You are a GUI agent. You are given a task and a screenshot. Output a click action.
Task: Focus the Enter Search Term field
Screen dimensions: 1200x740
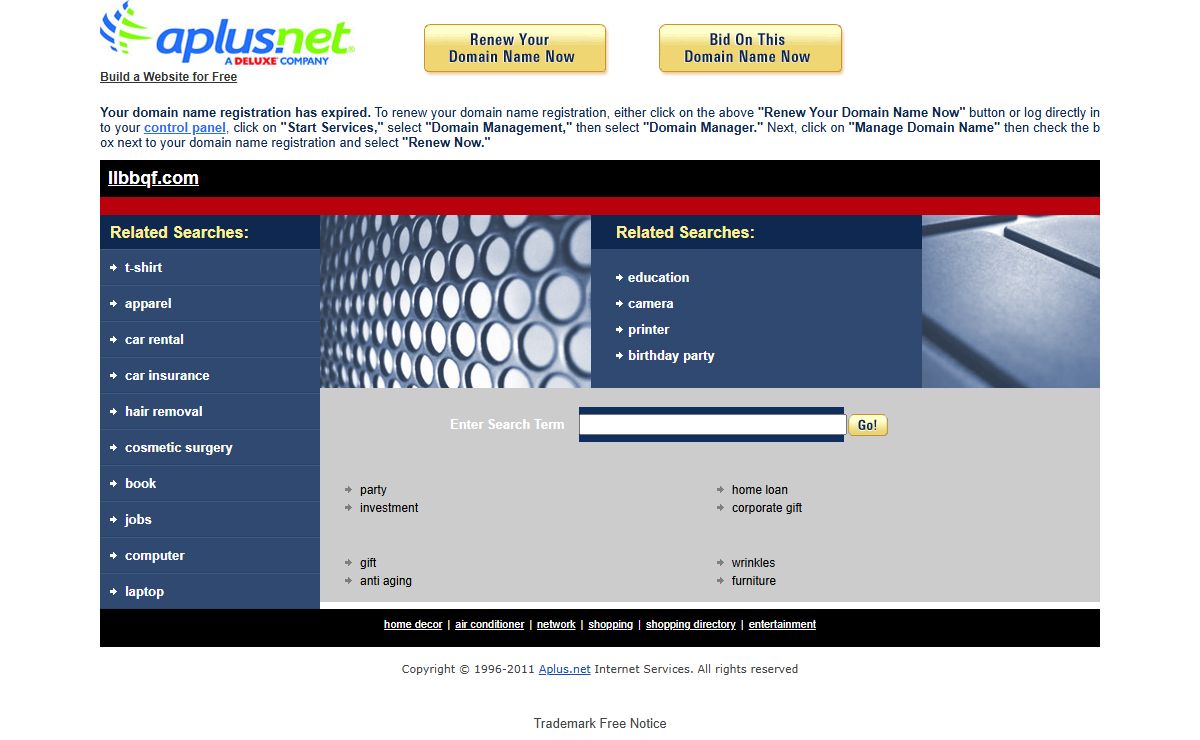(712, 425)
